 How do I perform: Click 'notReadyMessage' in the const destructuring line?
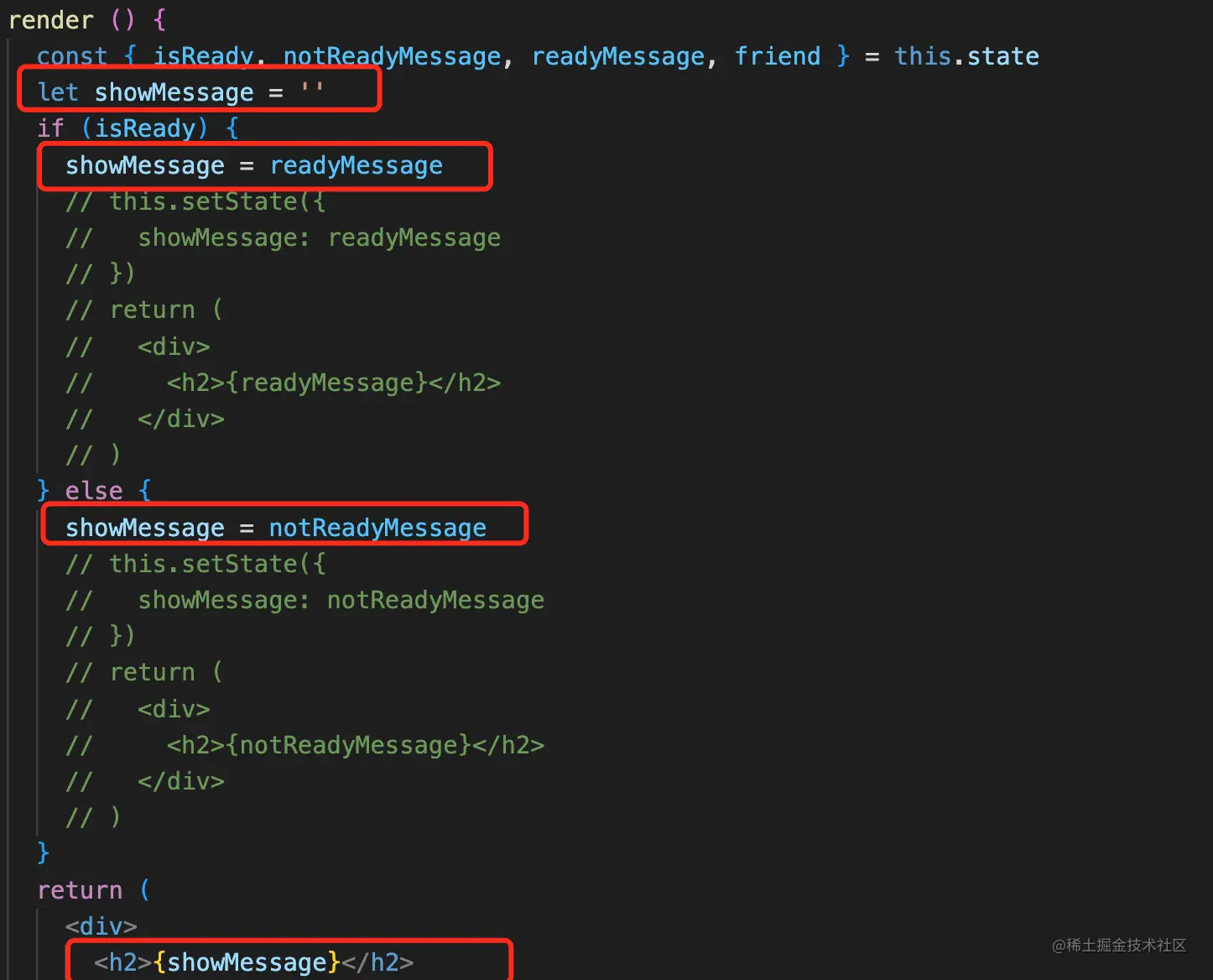tap(392, 56)
